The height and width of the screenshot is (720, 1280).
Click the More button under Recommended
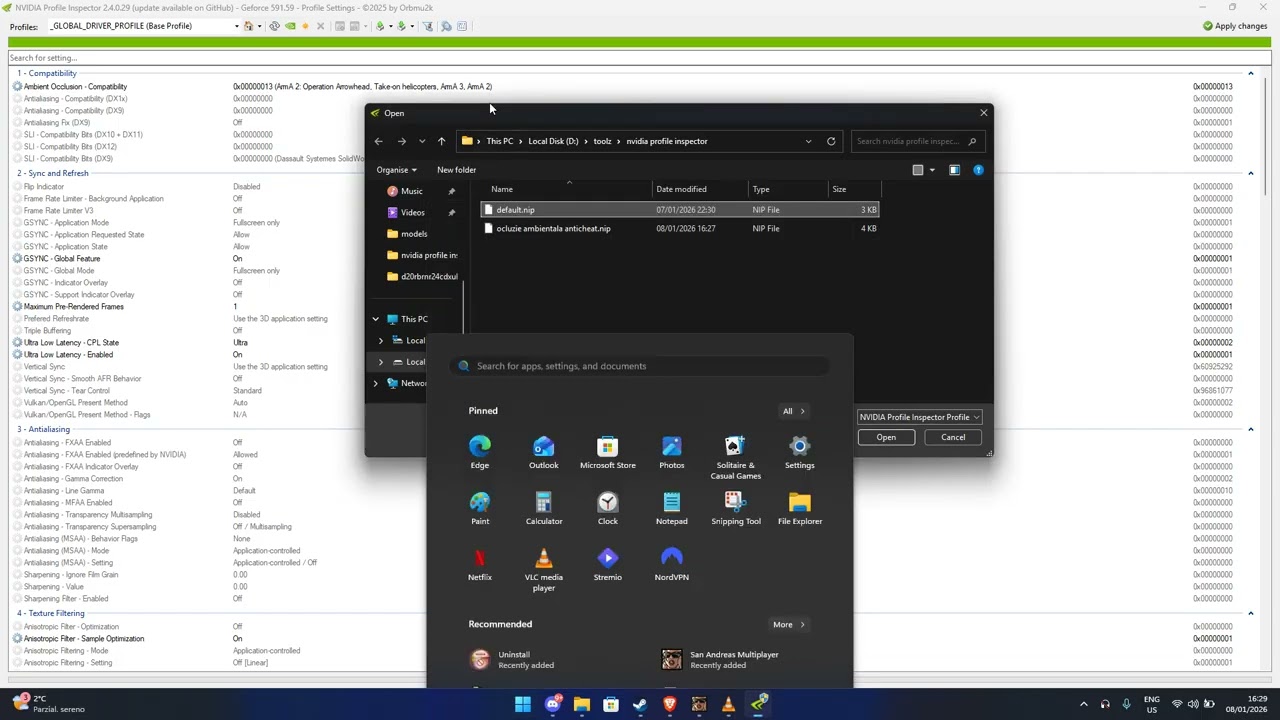click(788, 625)
